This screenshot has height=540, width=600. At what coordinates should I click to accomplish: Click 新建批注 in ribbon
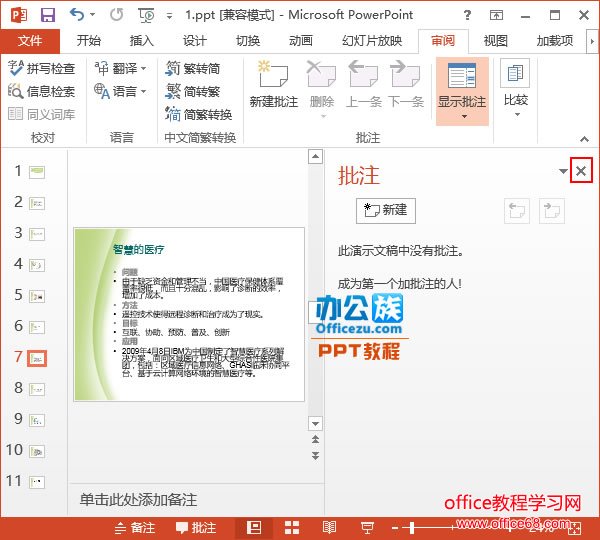click(274, 85)
